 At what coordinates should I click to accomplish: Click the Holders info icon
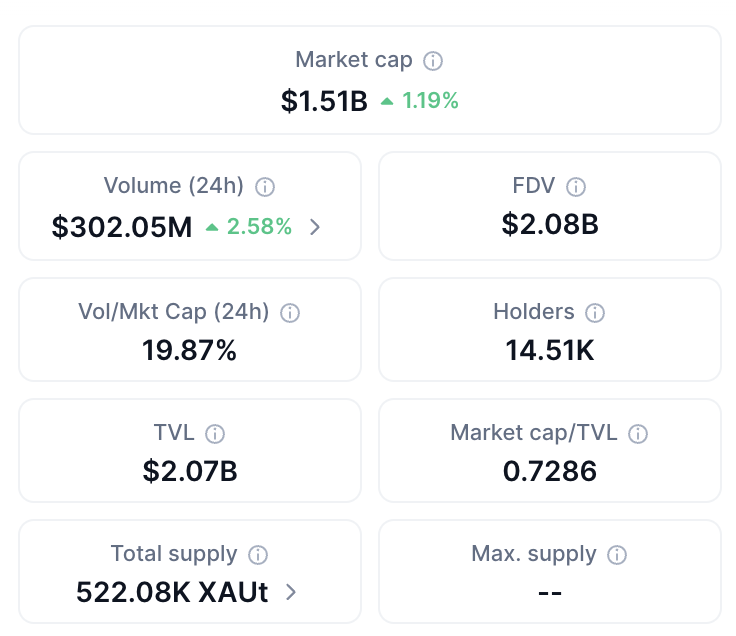(x=595, y=312)
